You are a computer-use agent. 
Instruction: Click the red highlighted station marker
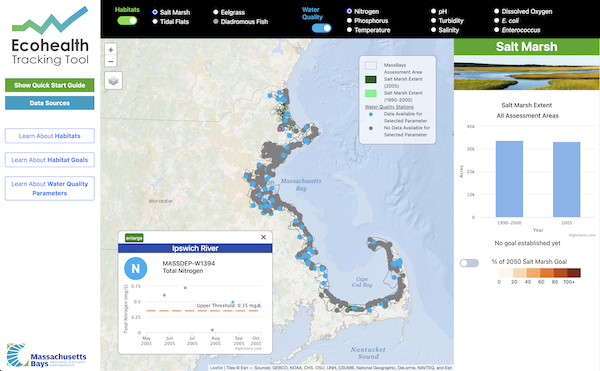click(280, 129)
